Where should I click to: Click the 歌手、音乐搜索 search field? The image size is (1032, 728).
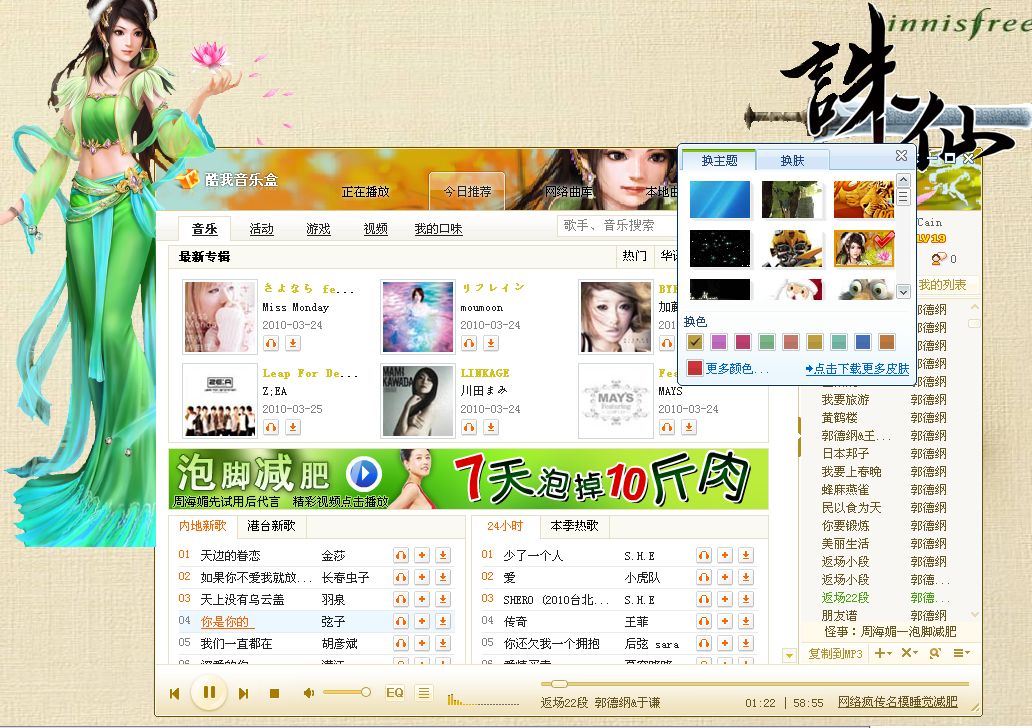coord(619,226)
